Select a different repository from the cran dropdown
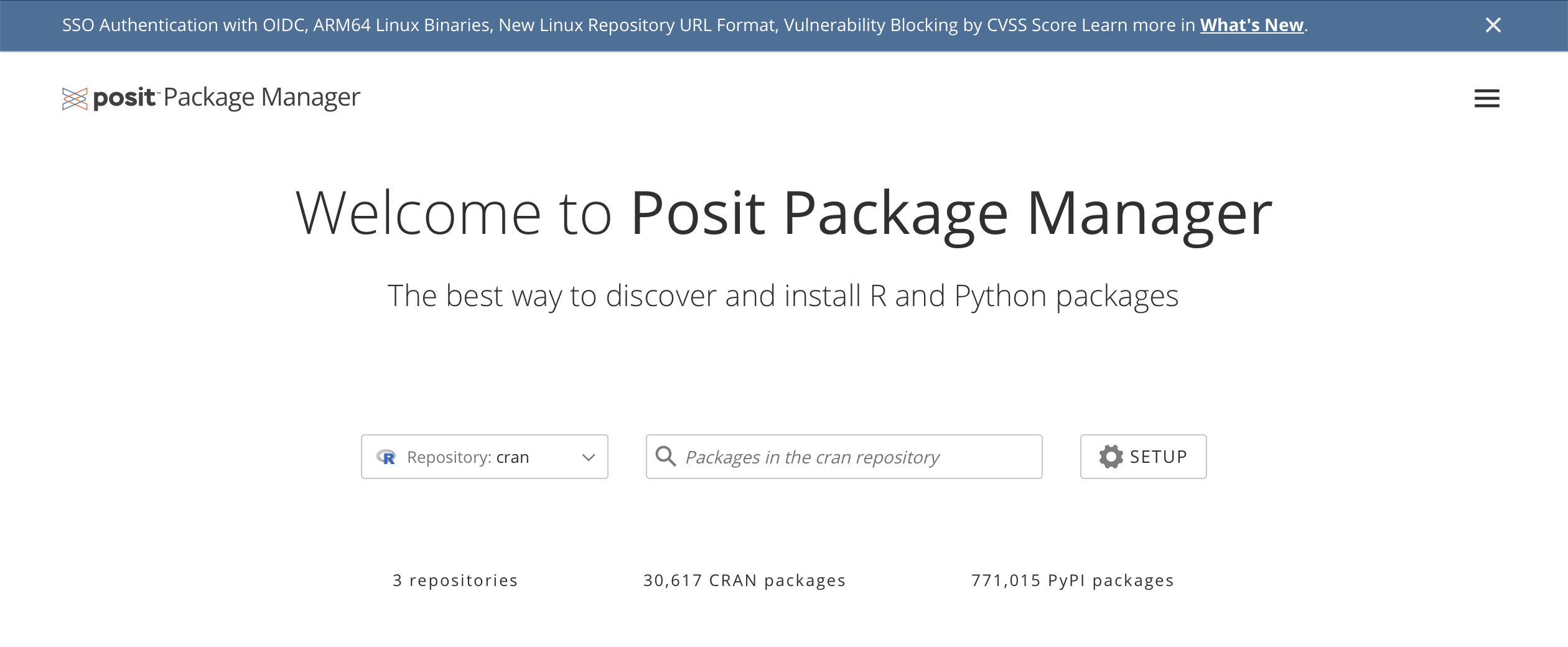 coord(484,457)
